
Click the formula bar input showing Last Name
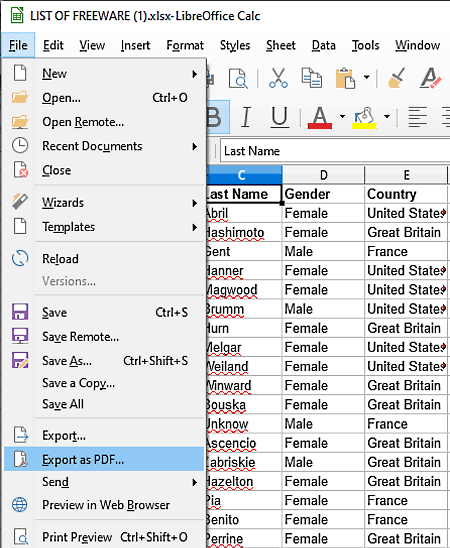pyautogui.click(x=335, y=151)
